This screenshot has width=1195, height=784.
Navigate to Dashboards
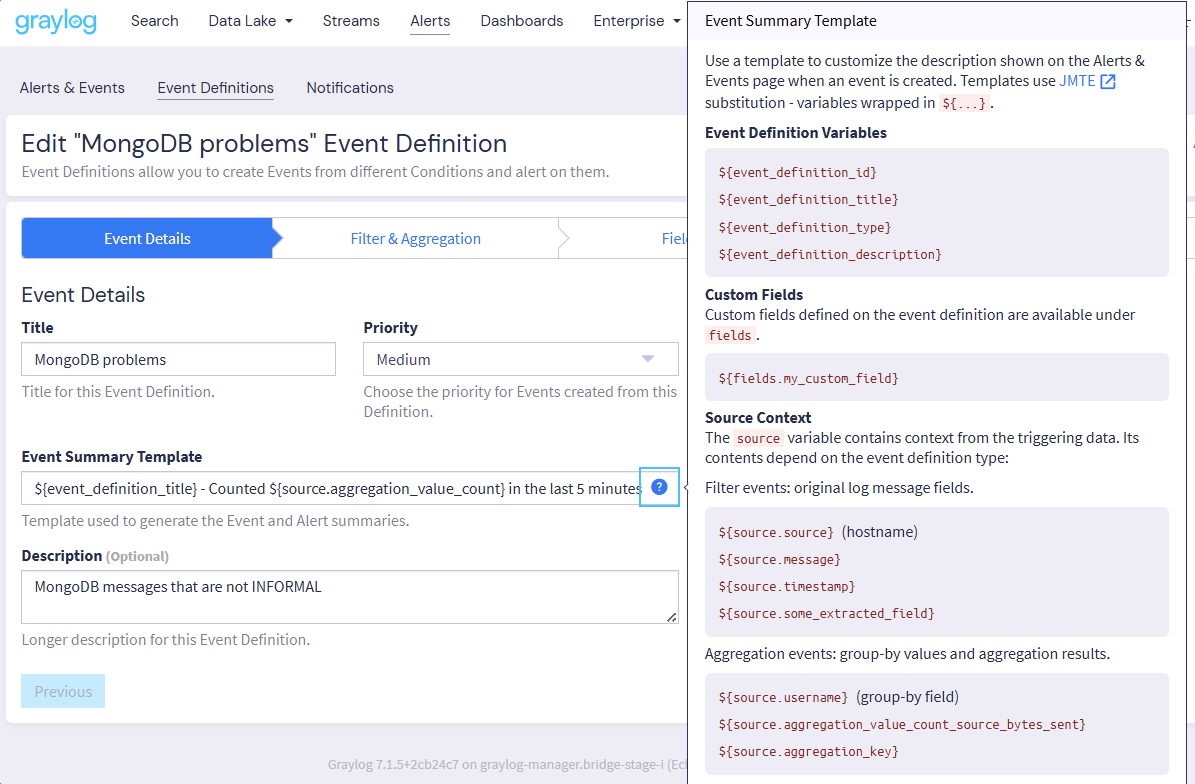point(522,21)
